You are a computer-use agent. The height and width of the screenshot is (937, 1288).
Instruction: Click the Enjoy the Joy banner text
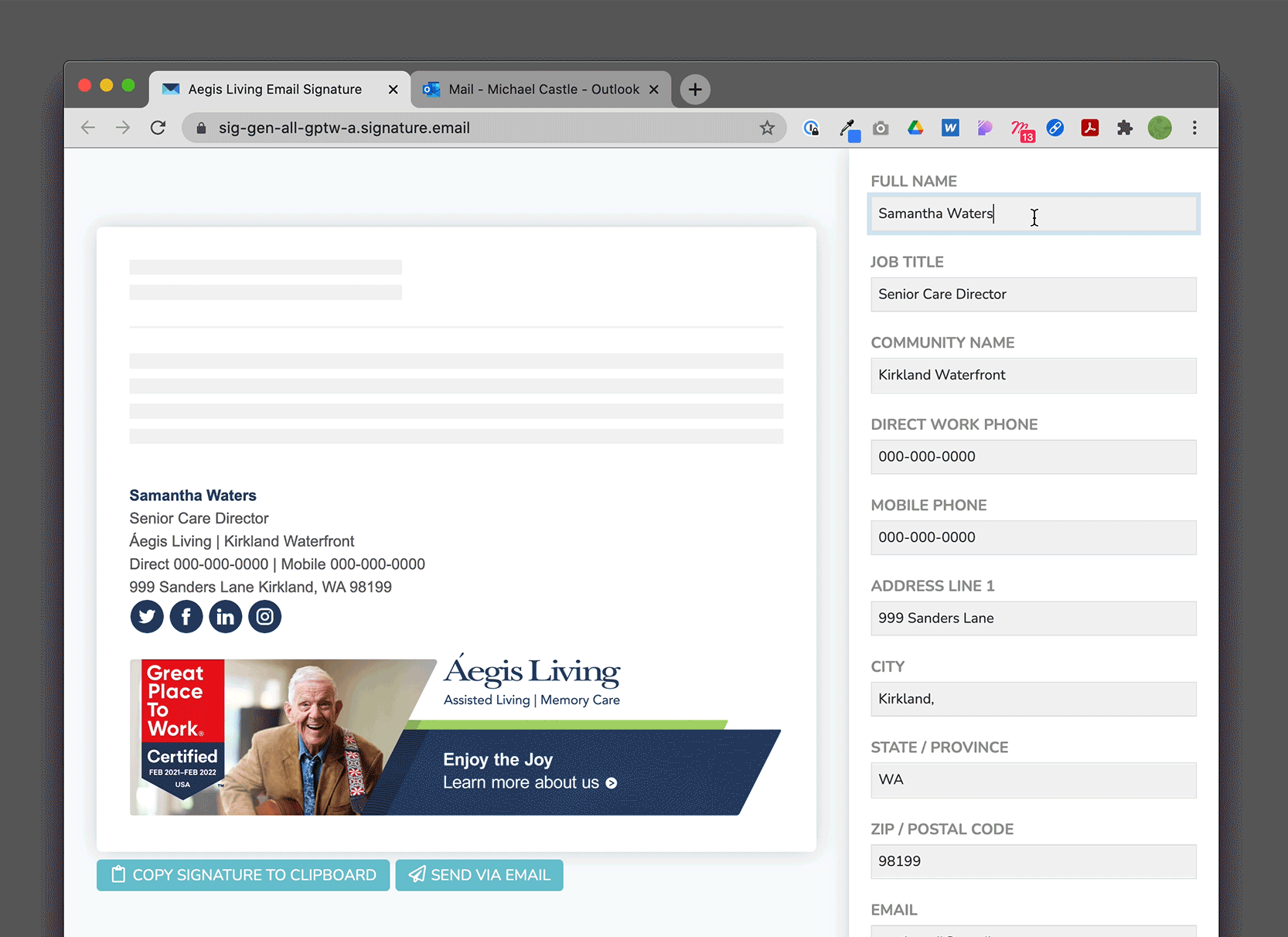click(x=498, y=759)
